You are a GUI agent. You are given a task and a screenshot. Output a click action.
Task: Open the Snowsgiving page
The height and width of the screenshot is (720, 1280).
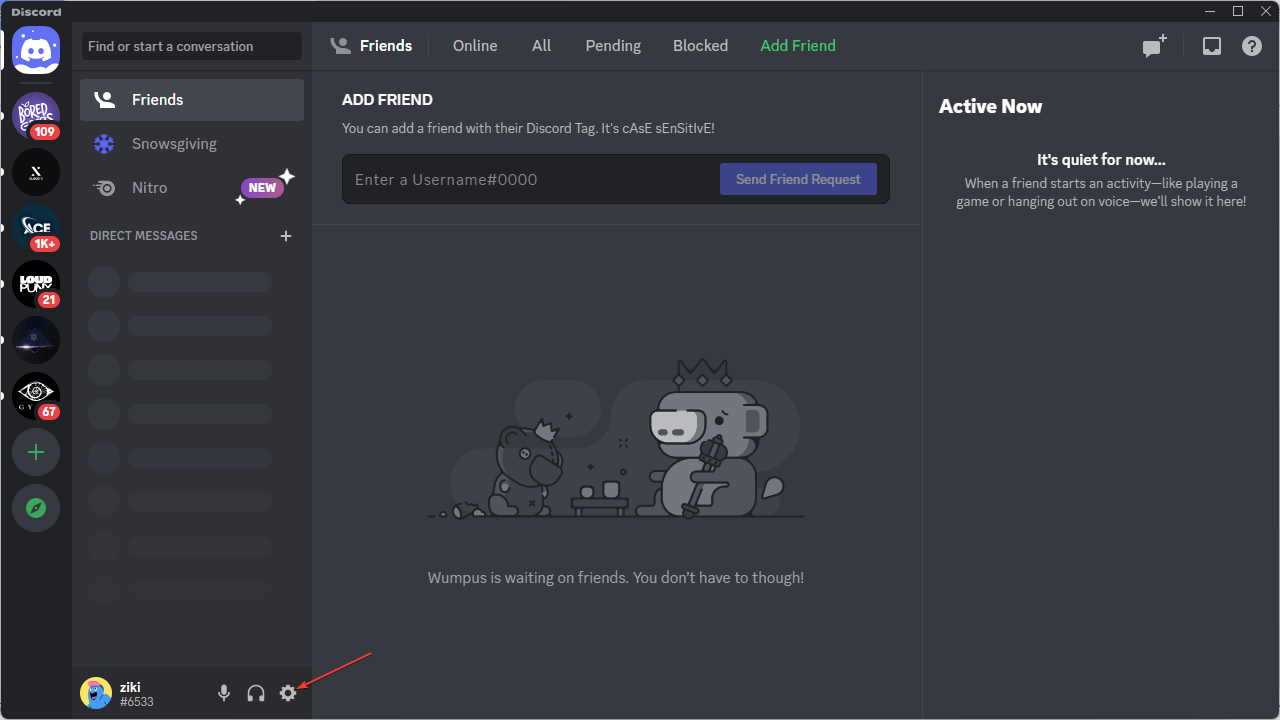pyautogui.click(x=192, y=144)
